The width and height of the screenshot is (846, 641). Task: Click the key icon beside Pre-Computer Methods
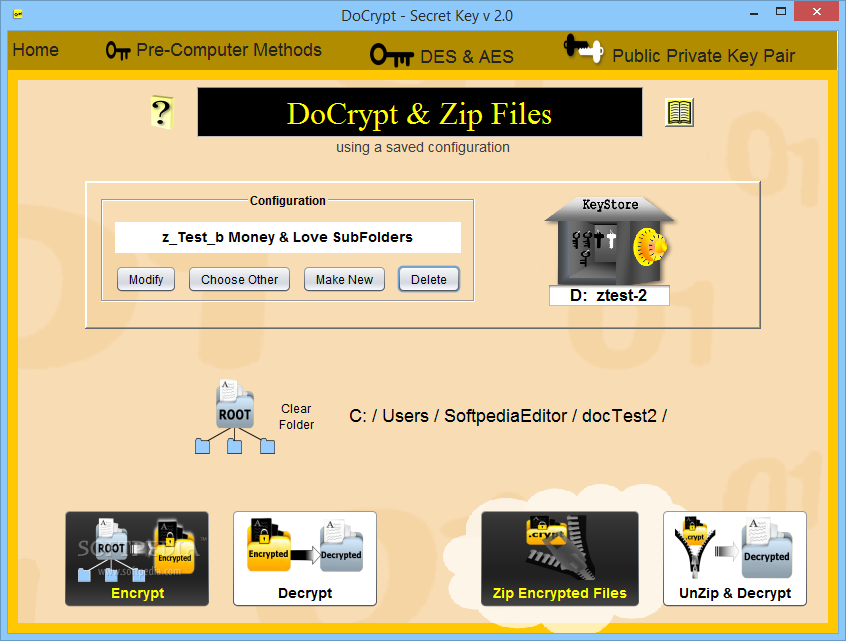click(x=118, y=51)
